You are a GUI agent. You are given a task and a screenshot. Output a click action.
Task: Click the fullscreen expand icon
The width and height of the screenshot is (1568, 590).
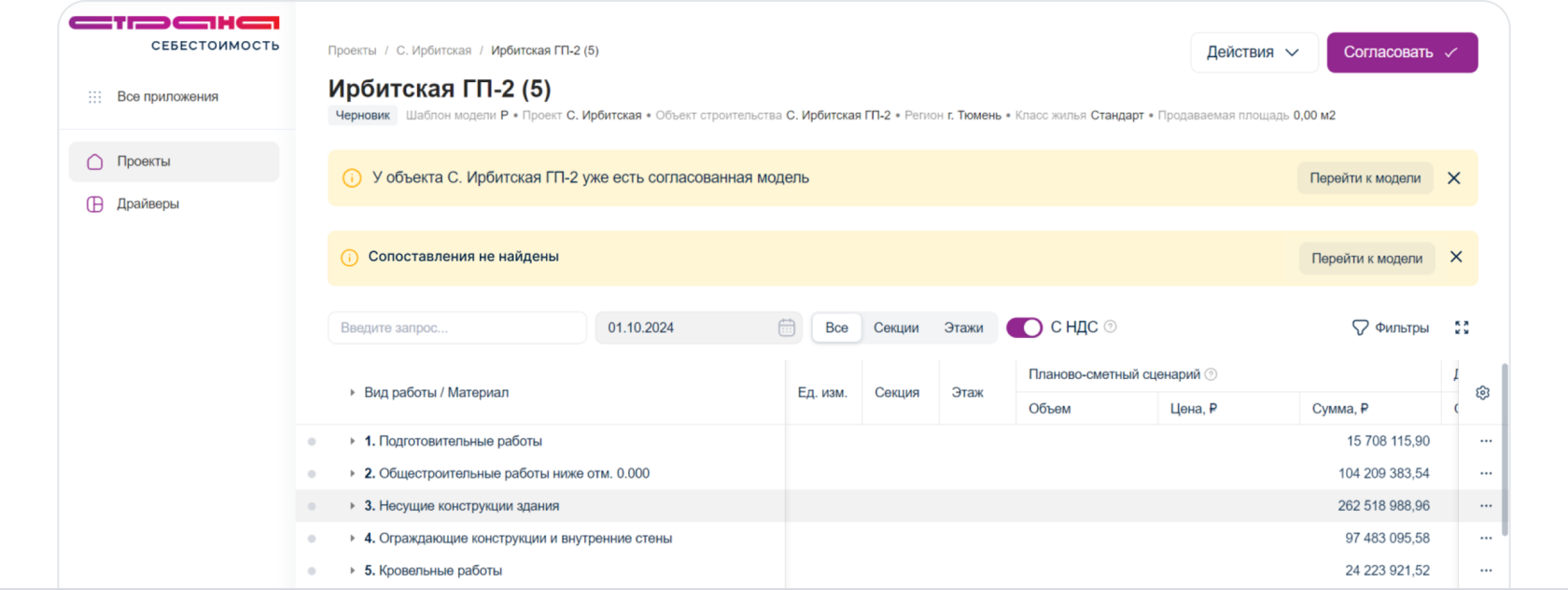pos(1462,328)
